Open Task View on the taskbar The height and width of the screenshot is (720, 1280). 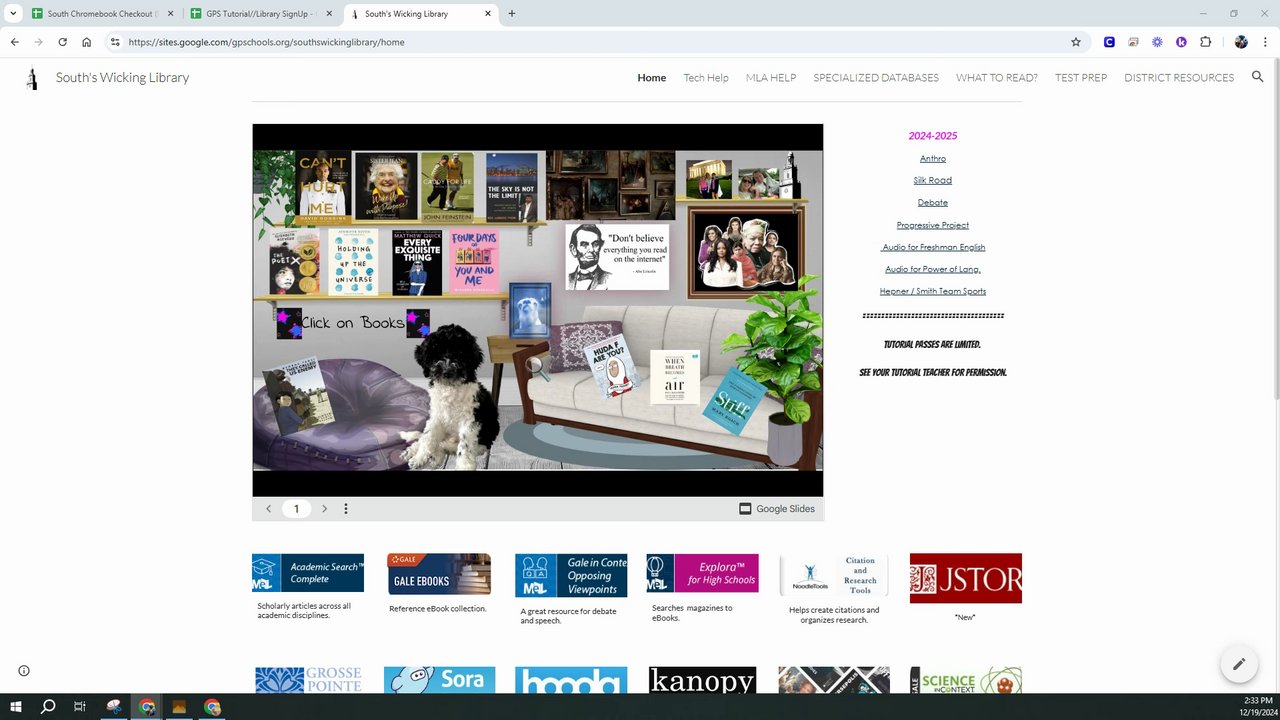pyautogui.click(x=80, y=707)
